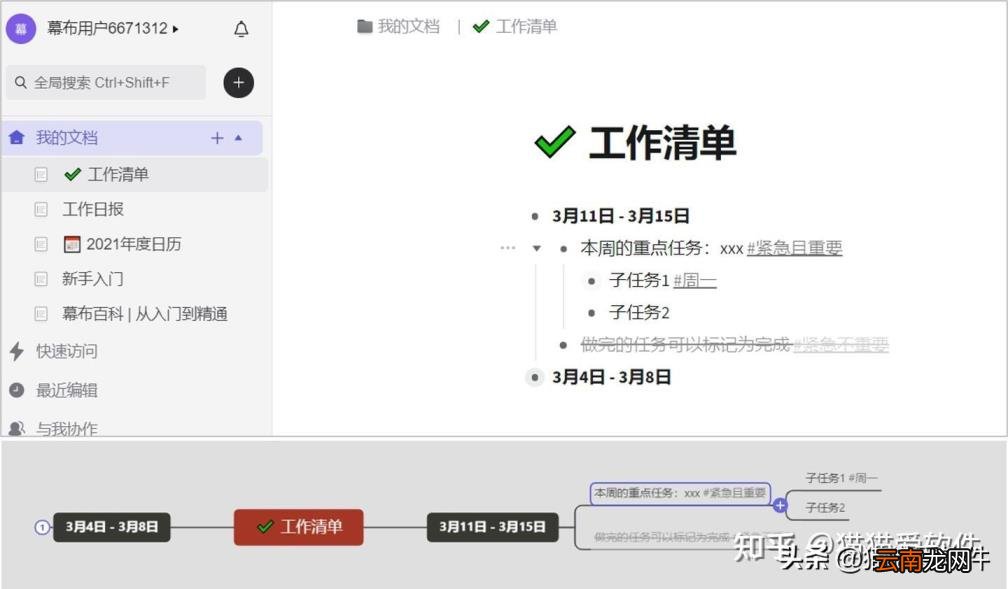Click the folder icon in the breadcrumb
The width and height of the screenshot is (1008, 589).
(364, 26)
